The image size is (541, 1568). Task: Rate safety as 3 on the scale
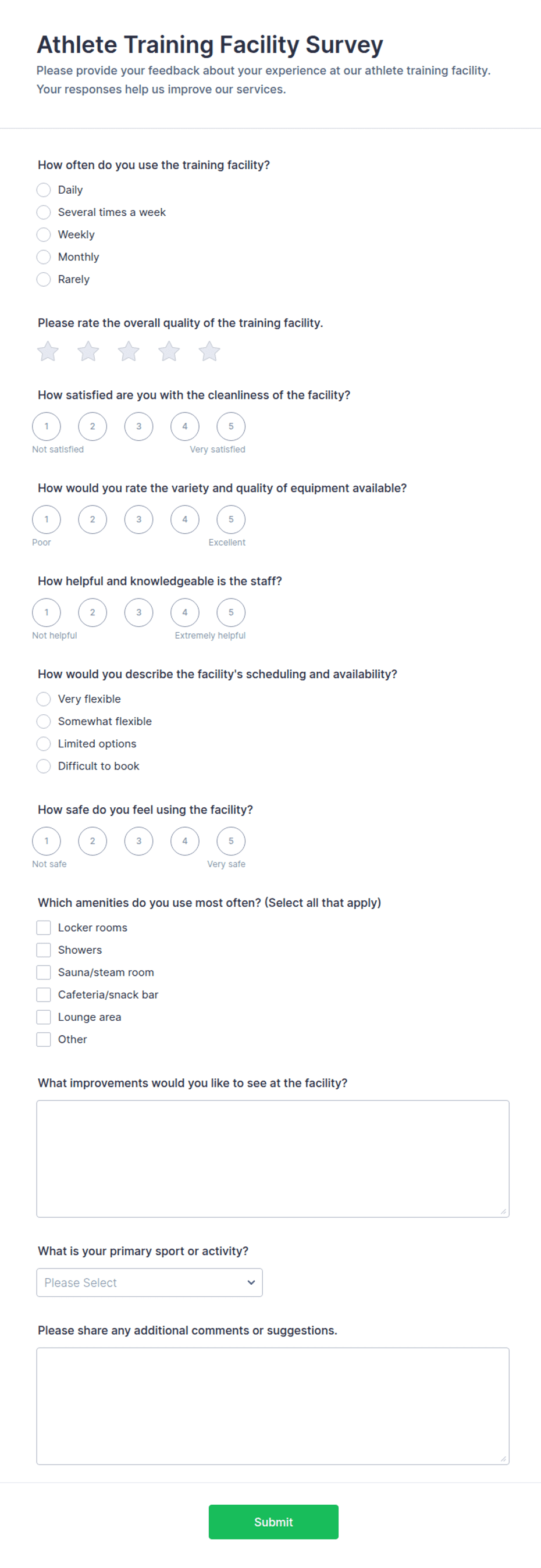139,841
